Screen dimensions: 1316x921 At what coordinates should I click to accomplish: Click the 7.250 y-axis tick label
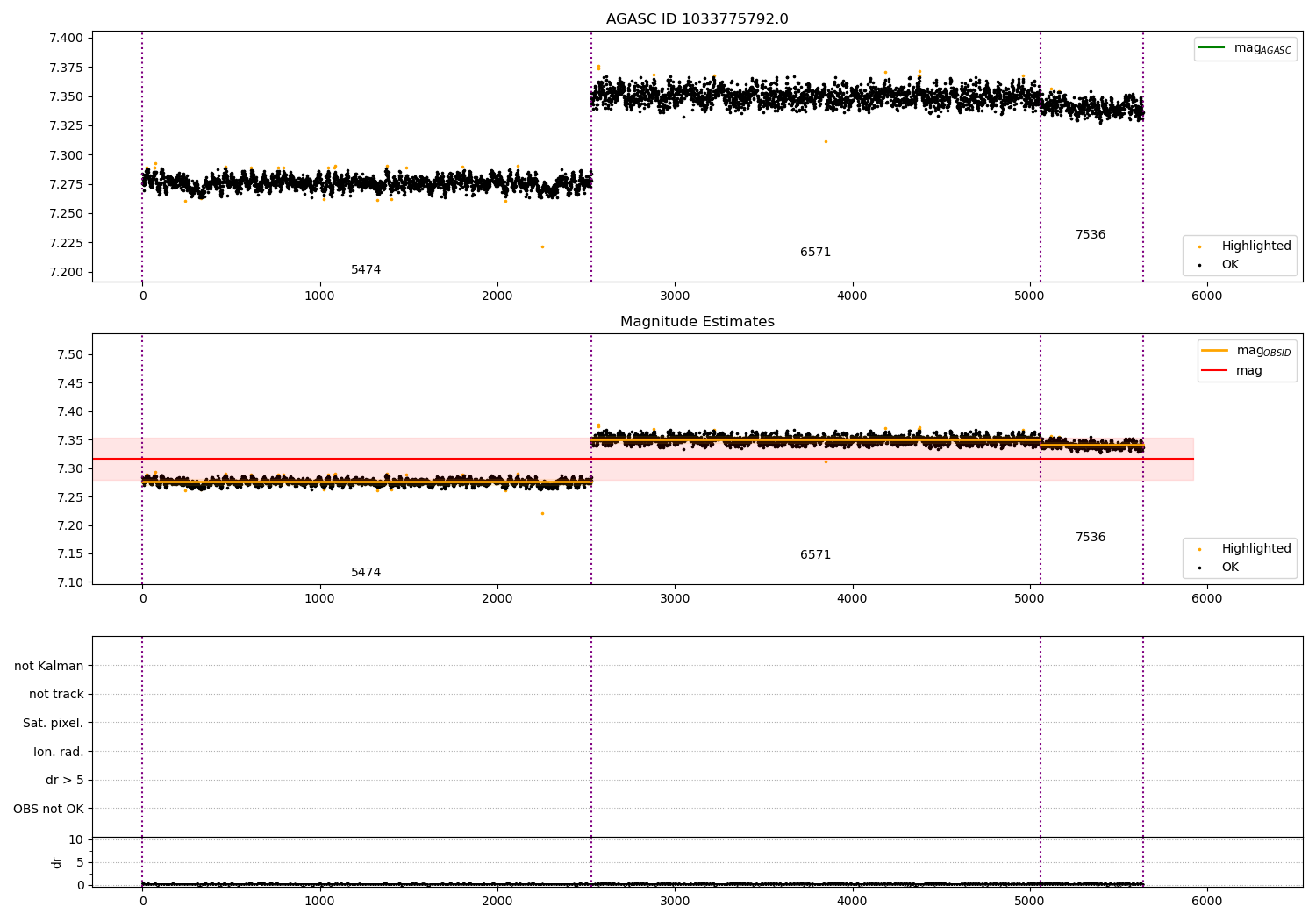67,213
